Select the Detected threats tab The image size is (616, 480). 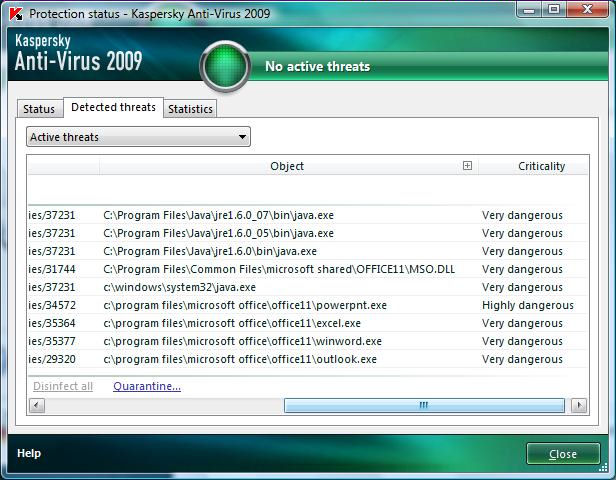pyautogui.click(x=114, y=107)
